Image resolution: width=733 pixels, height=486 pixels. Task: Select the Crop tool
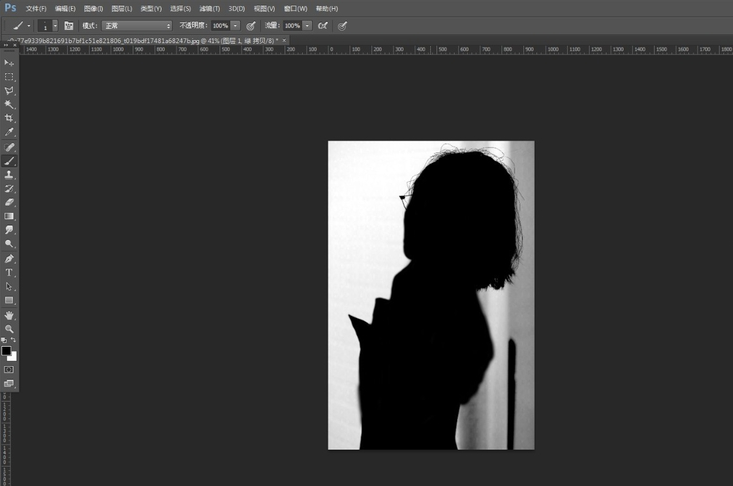[10, 118]
